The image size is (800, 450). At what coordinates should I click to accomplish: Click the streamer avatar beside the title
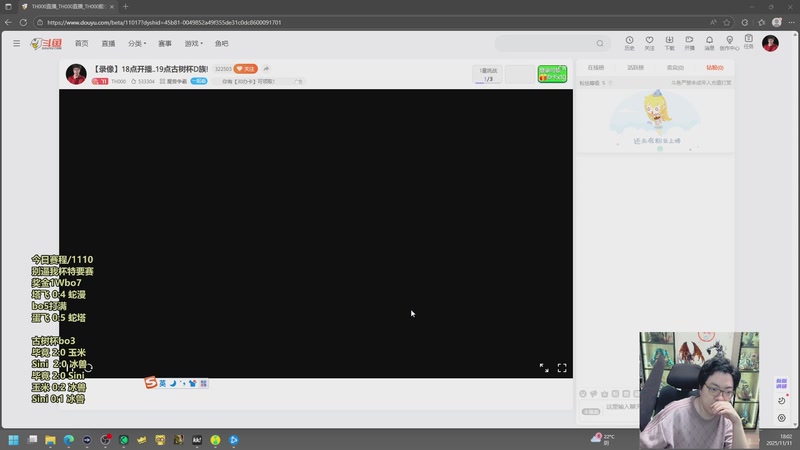pos(76,74)
